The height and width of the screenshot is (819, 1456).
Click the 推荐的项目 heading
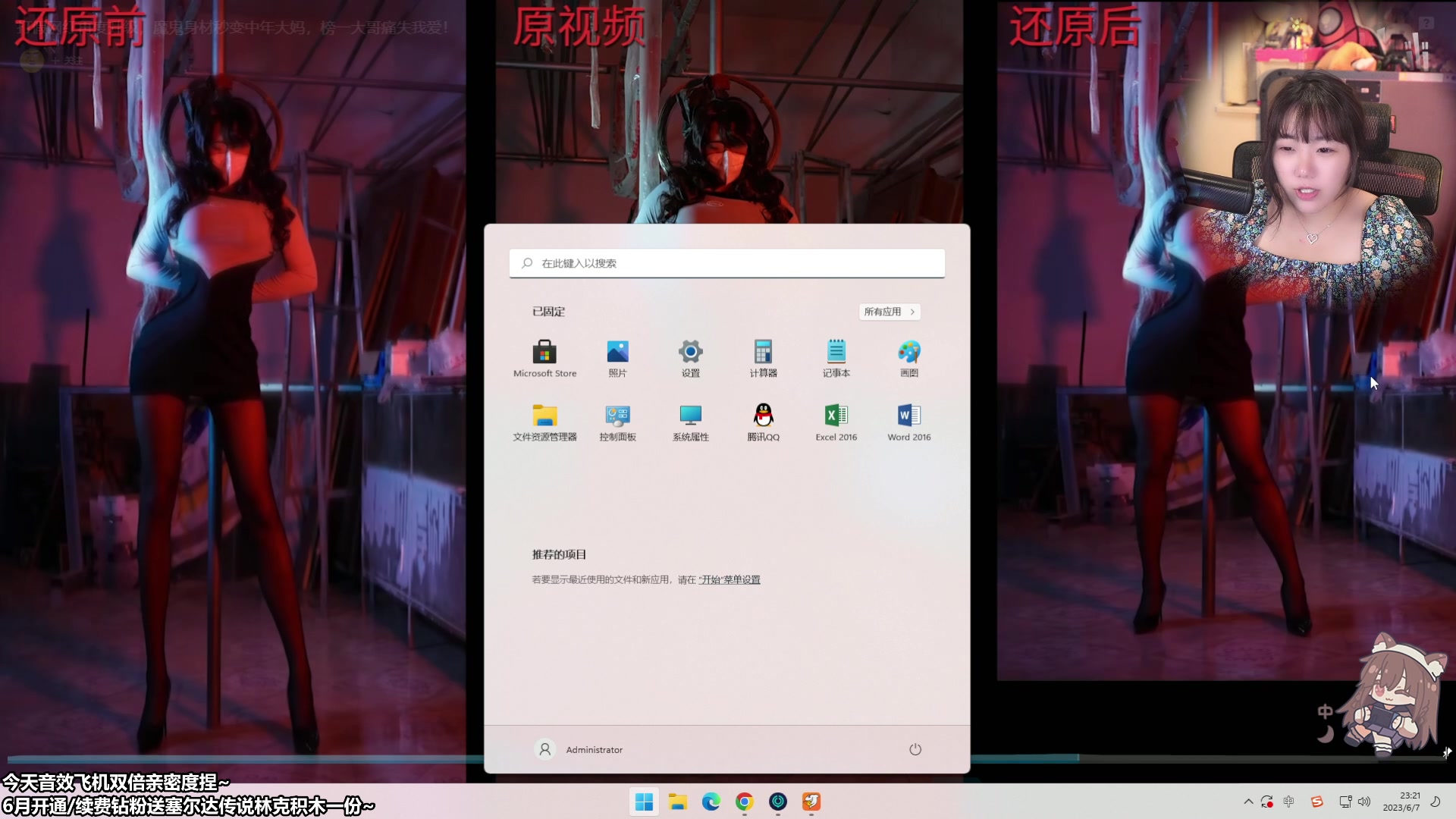tap(559, 554)
